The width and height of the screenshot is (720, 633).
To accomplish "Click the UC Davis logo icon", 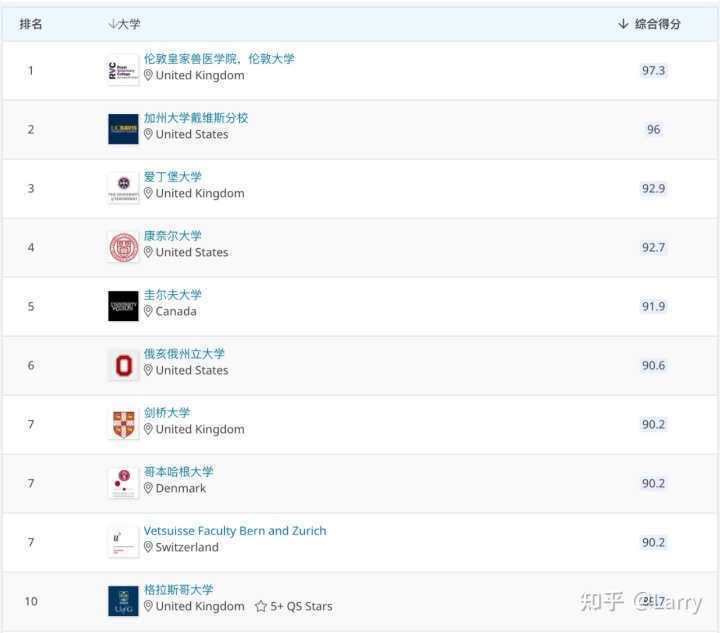I will 123,129.
